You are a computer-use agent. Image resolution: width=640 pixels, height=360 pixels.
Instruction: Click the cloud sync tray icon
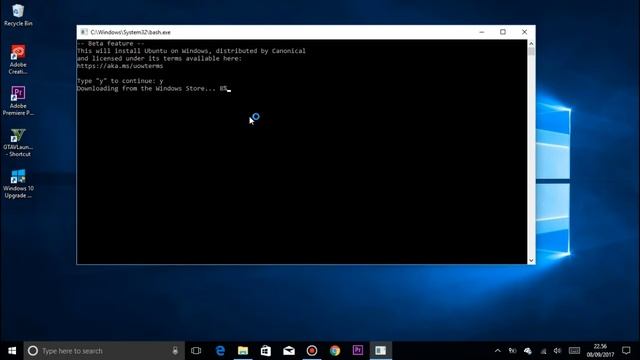(528, 351)
